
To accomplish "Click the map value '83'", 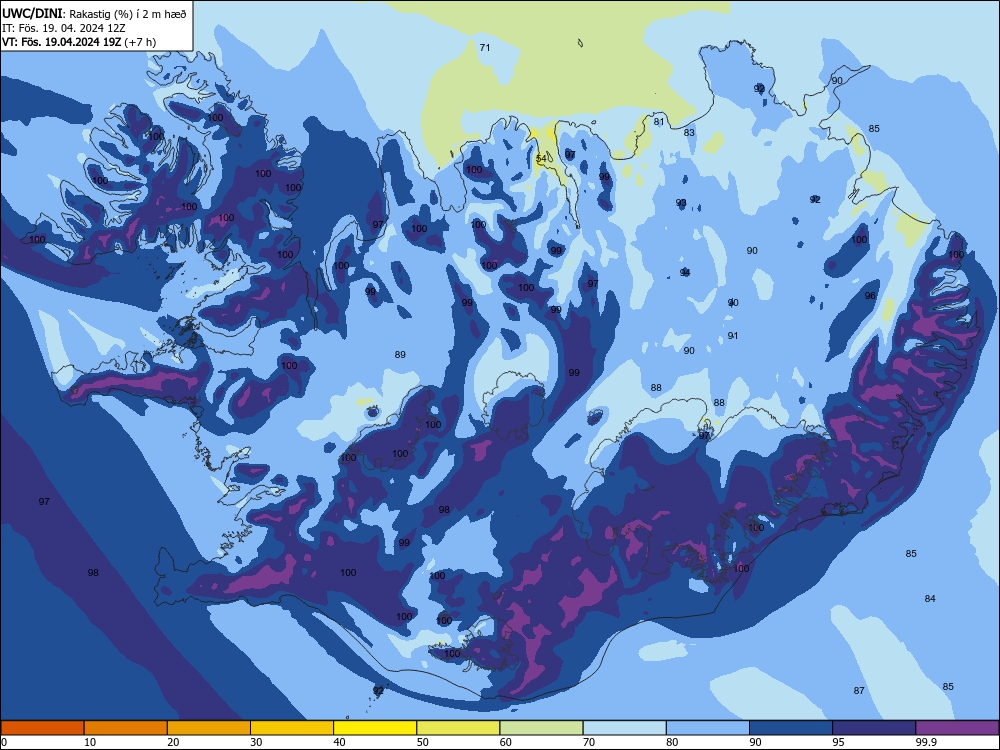I will point(689,133).
